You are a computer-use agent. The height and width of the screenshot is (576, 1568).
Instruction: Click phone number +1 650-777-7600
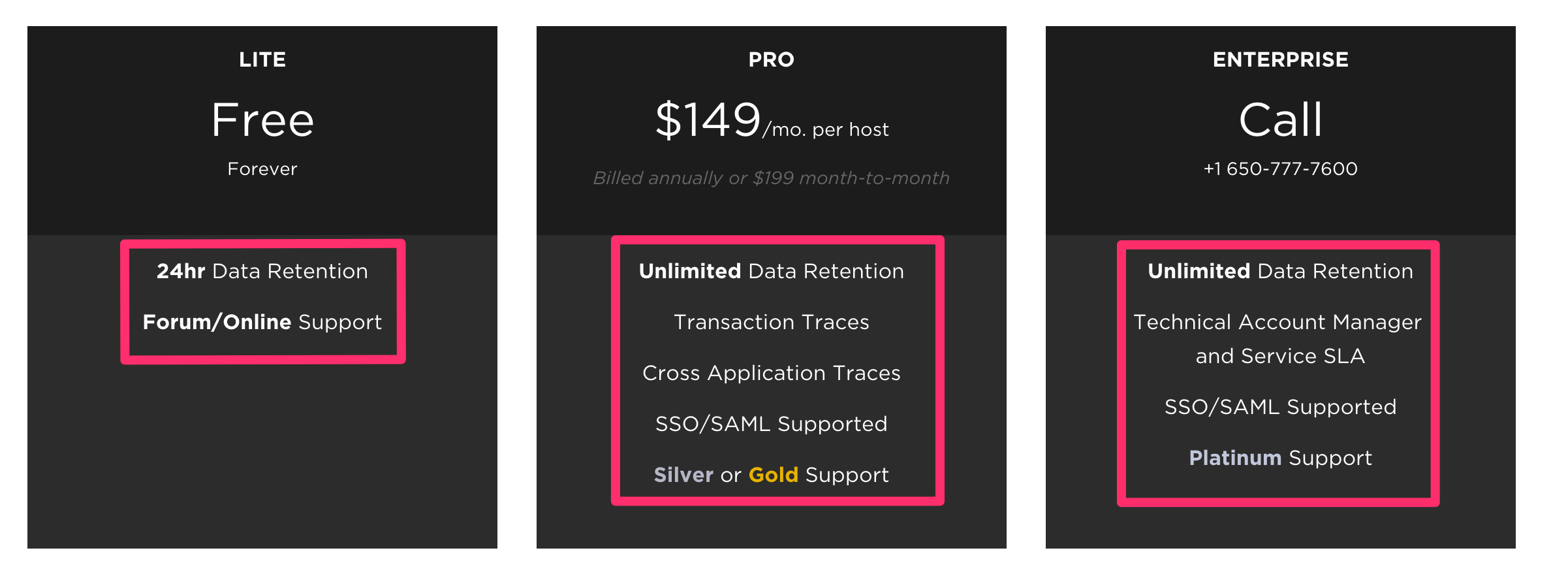1280,168
